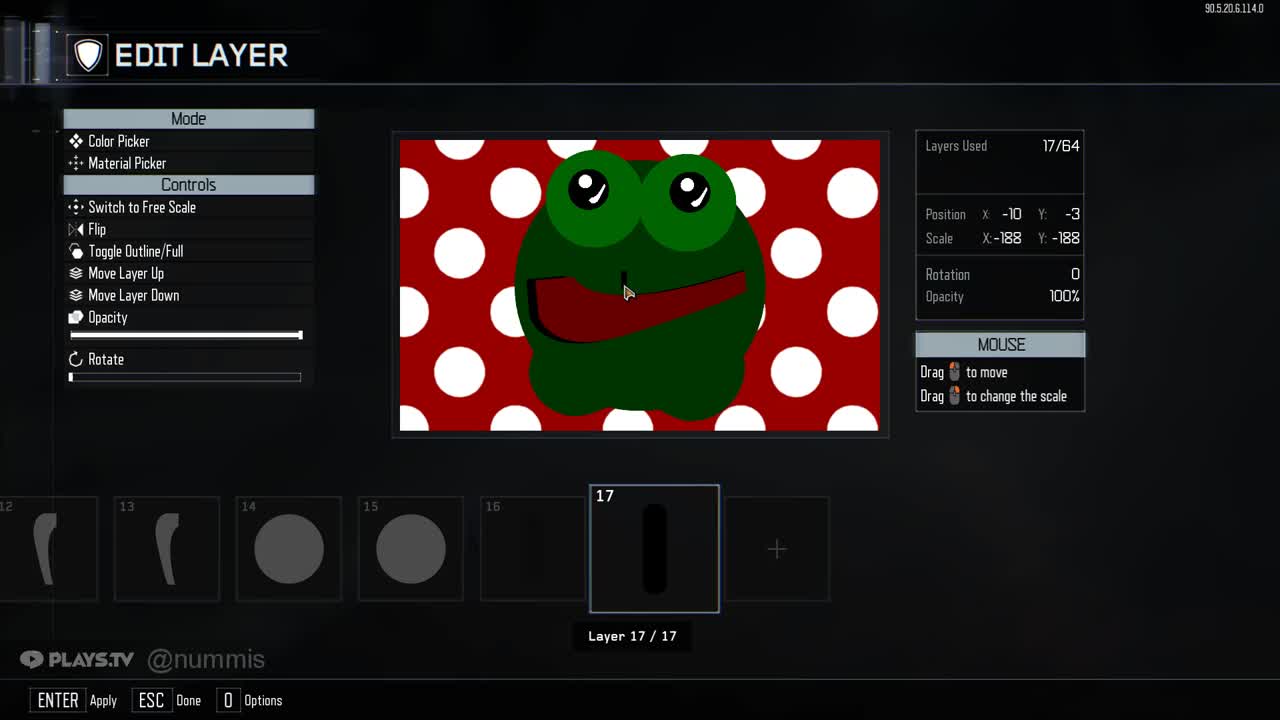Click the Rotate slider bar
Viewport: 1280px width, 720px height.
click(186, 377)
